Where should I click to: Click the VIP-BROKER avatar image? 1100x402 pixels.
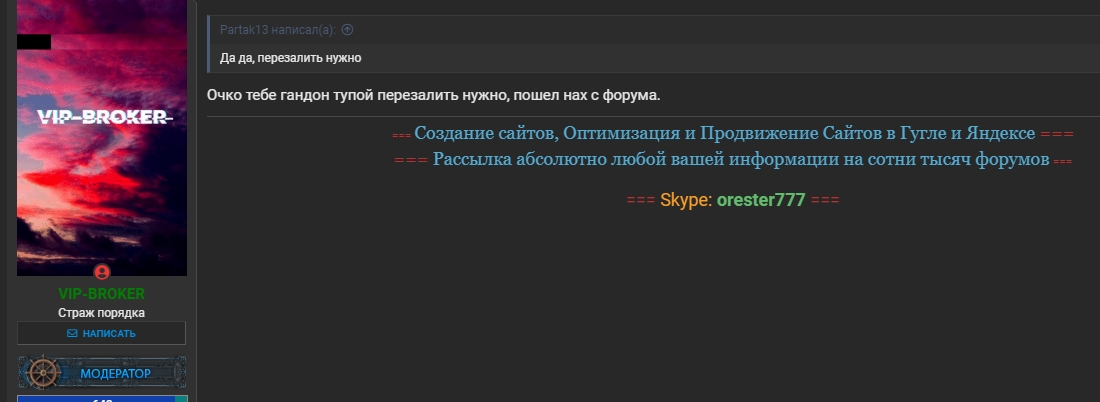[x=102, y=138]
